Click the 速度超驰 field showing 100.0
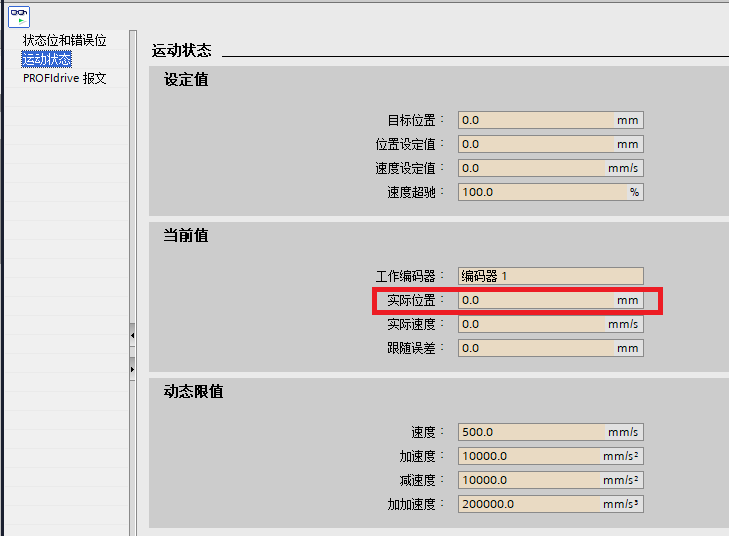The image size is (729, 536). coord(550,192)
